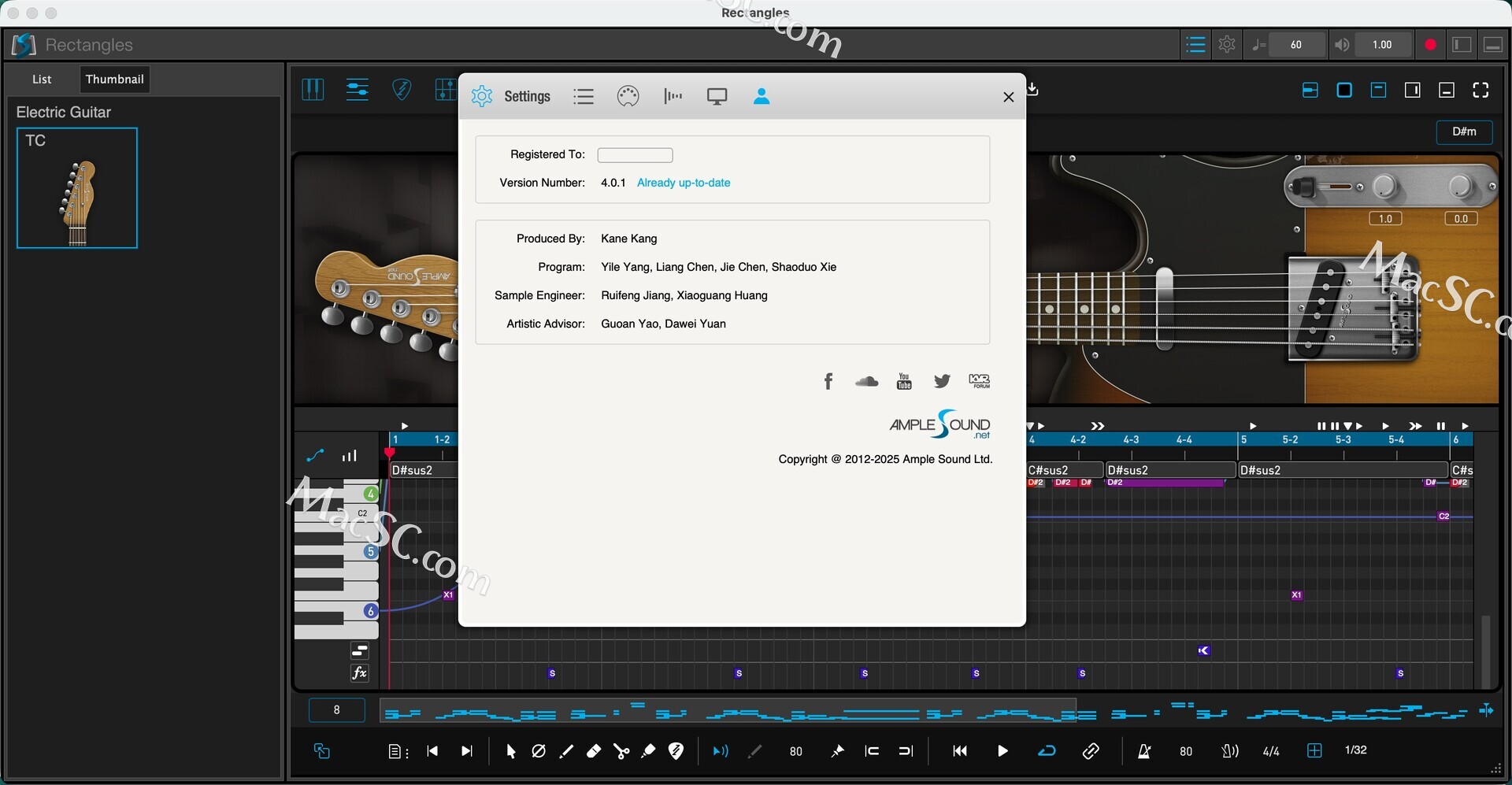The width and height of the screenshot is (1512, 785).
Task: Click the Registered To input field
Action: (635, 155)
